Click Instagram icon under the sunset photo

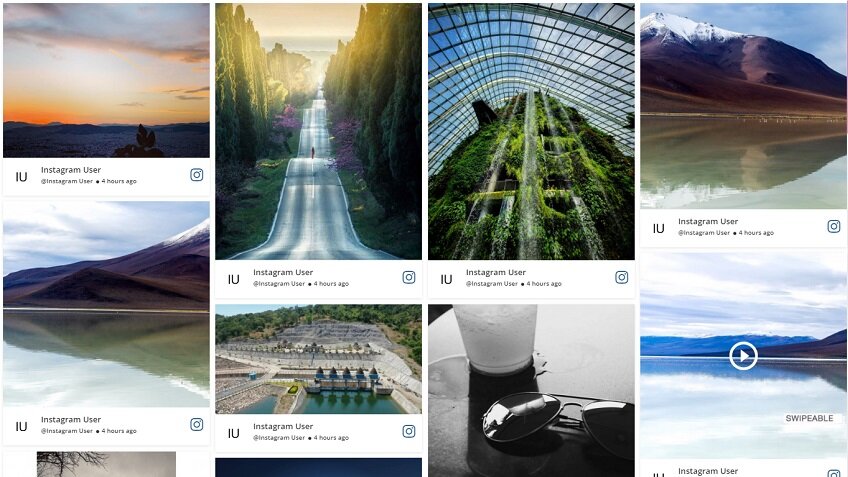197,175
